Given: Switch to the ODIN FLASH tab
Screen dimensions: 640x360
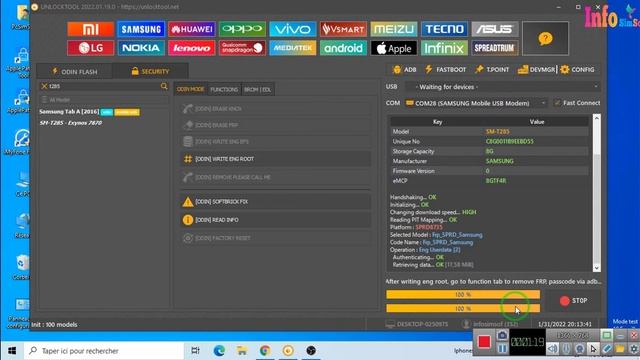Looking at the screenshot, I should (75, 71).
